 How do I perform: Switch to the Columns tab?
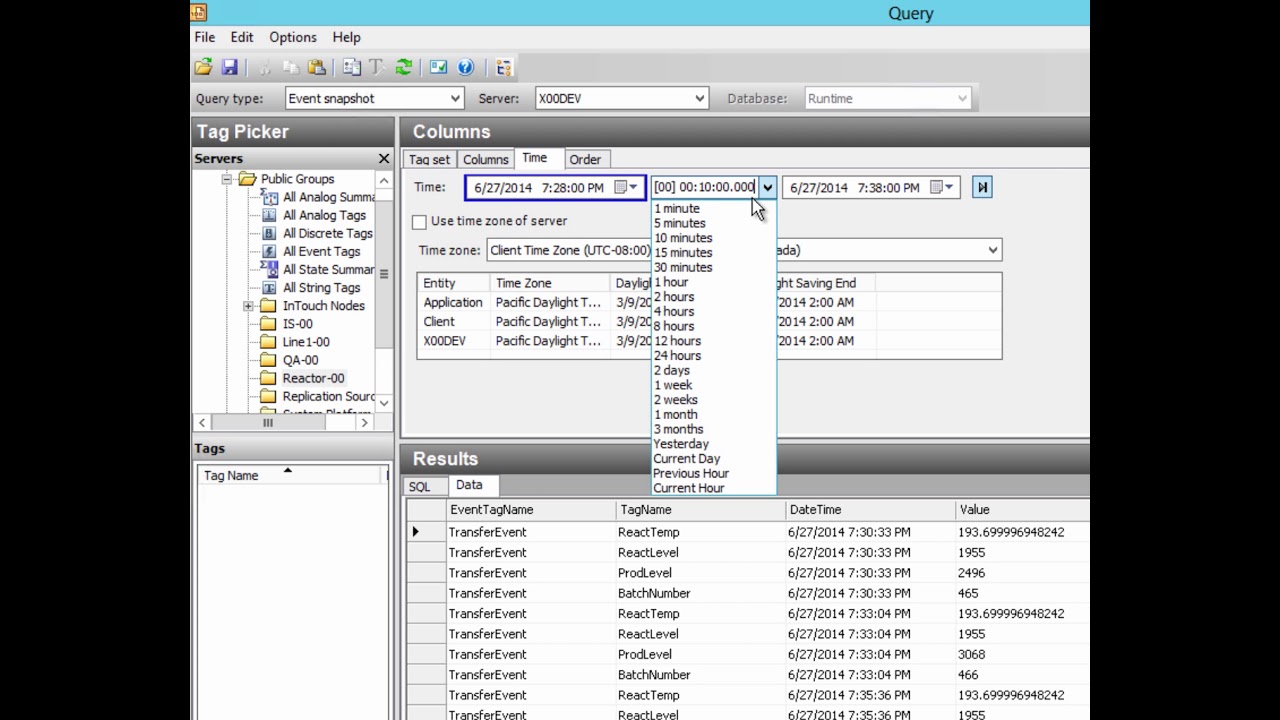pyautogui.click(x=486, y=159)
